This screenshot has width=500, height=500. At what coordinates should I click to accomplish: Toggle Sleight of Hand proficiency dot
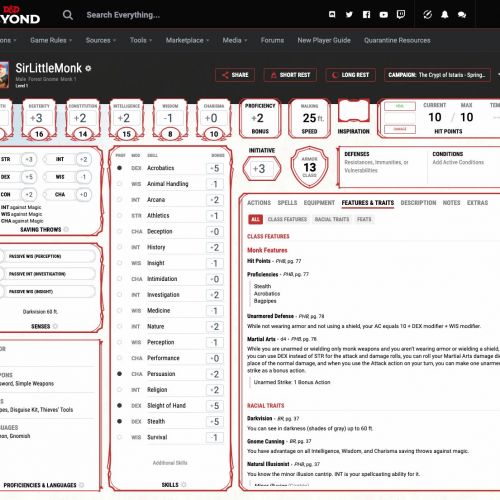(119, 405)
